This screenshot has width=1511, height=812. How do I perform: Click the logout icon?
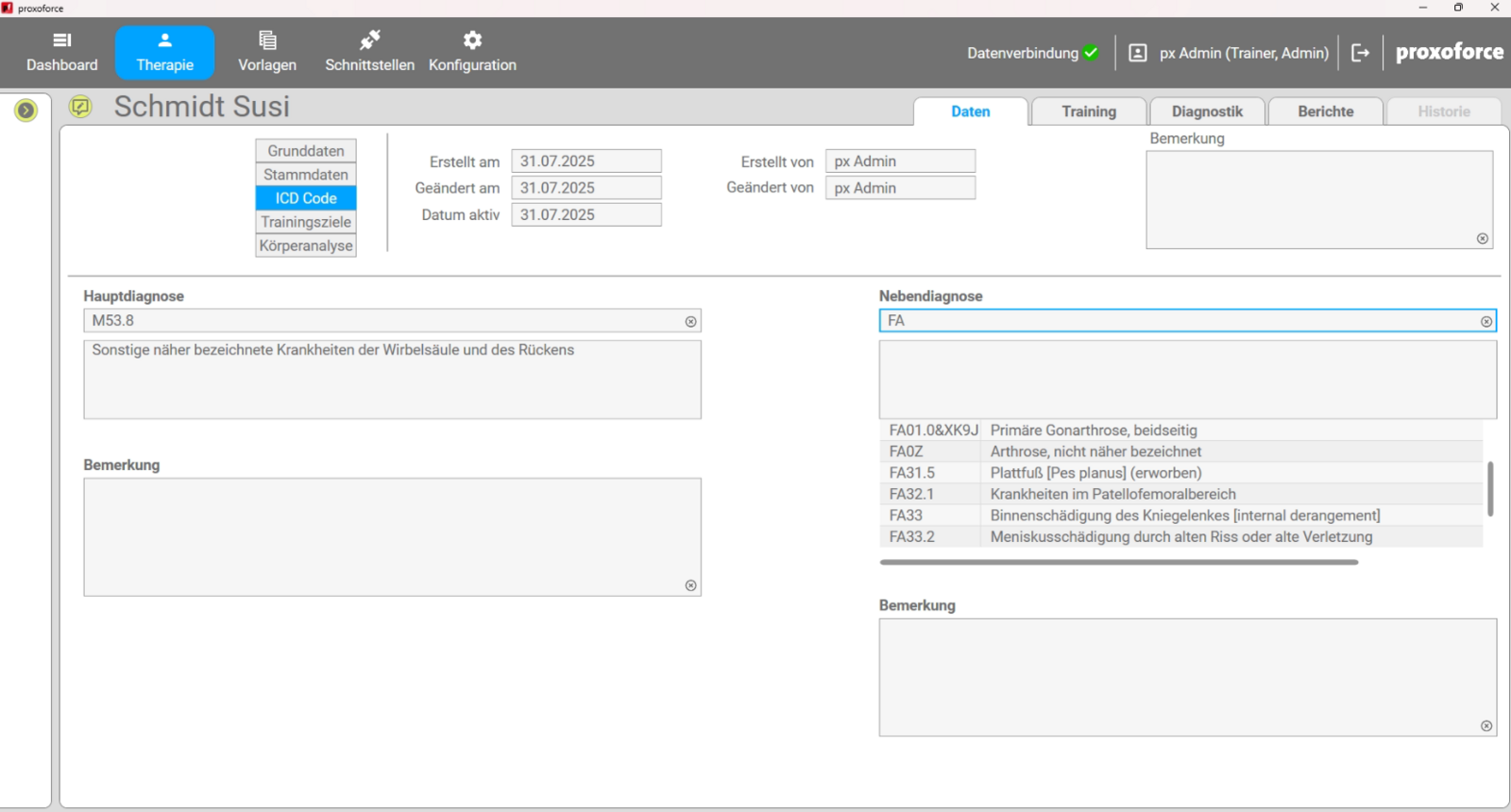pos(1360,53)
